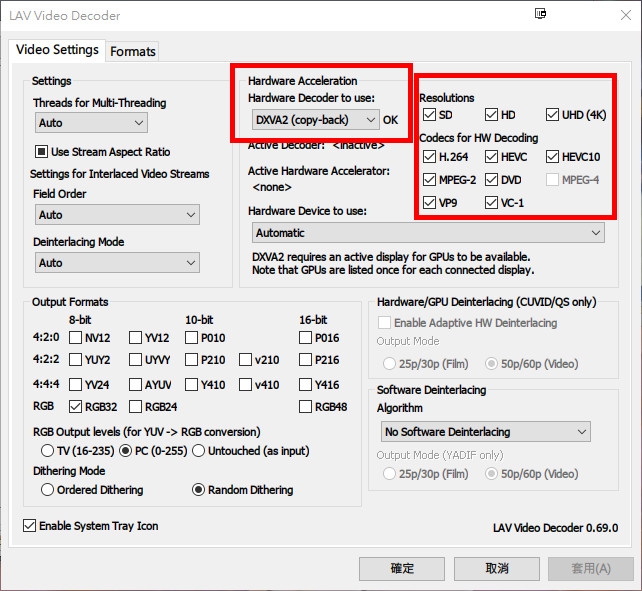Toggle HEVC10 hardware decoding checkbox
Viewport: 642px width, 591px height.
click(552, 156)
